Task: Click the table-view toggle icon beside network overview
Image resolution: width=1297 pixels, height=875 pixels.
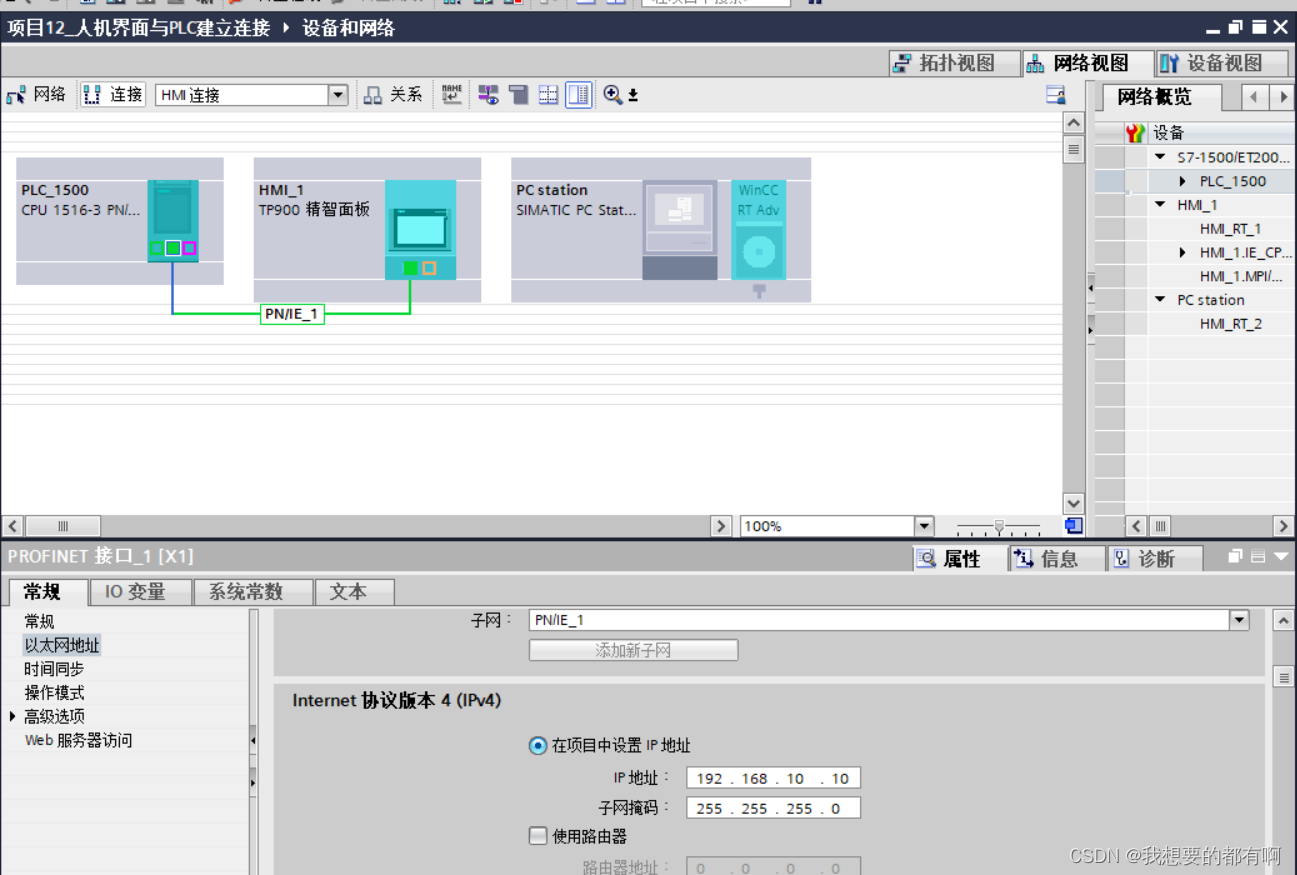Action: coord(1056,95)
